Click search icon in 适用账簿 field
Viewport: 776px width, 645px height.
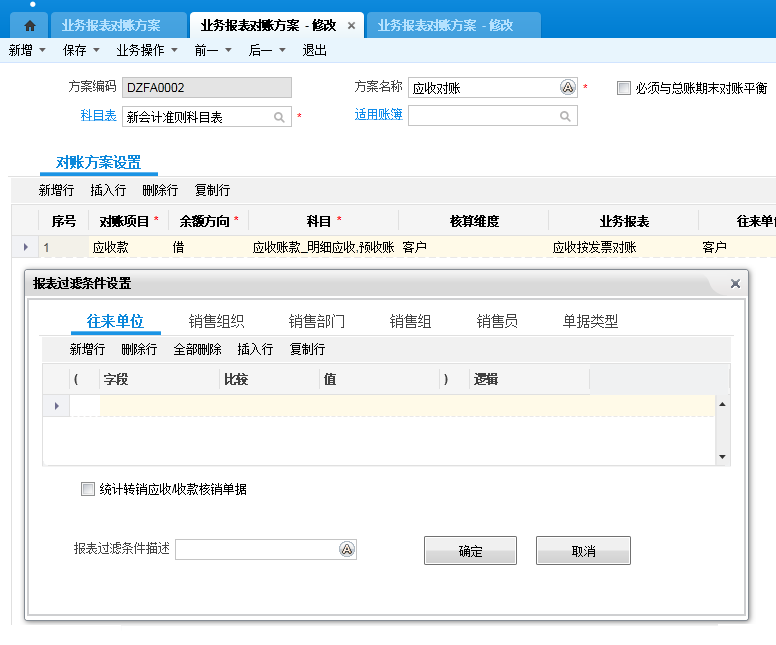click(x=566, y=117)
